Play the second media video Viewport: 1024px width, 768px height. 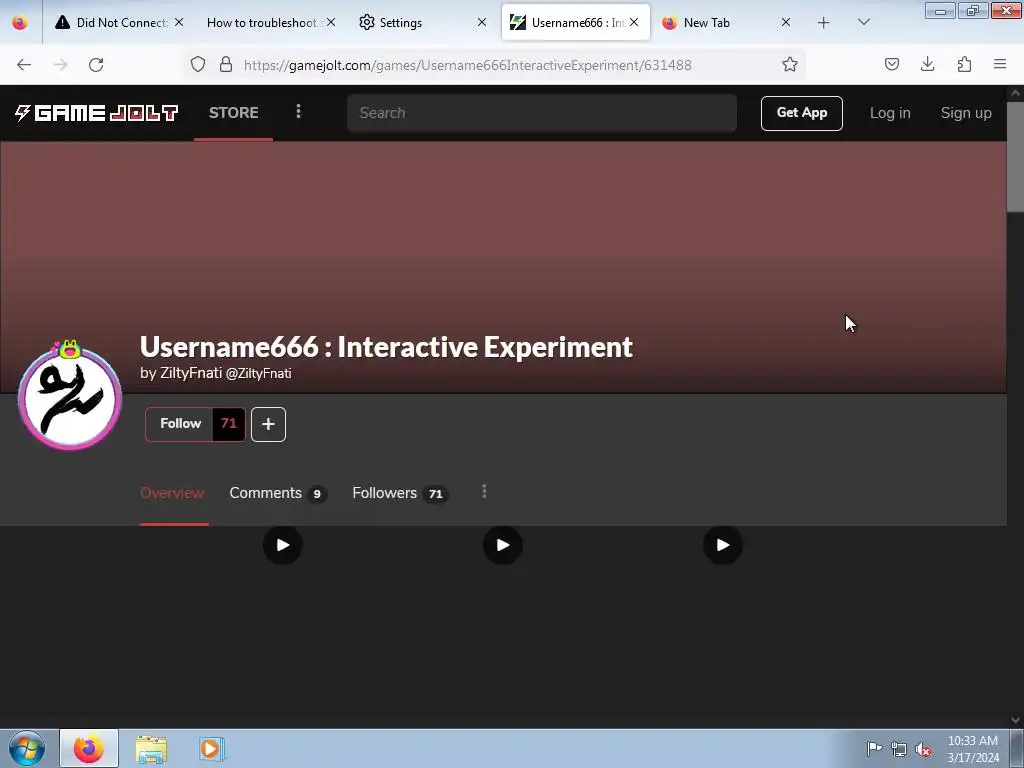pyautogui.click(x=502, y=545)
